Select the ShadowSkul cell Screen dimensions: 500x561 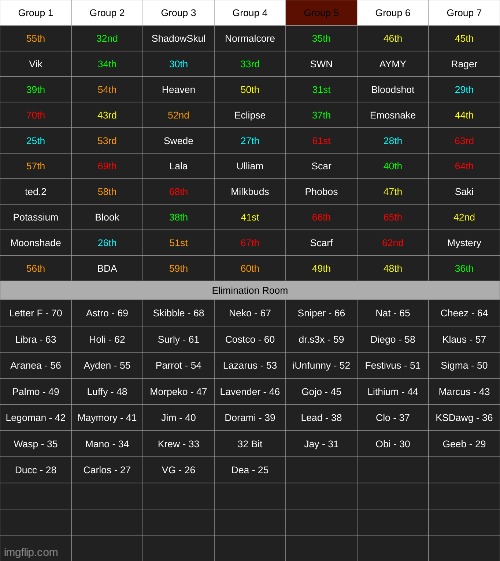point(178,38)
